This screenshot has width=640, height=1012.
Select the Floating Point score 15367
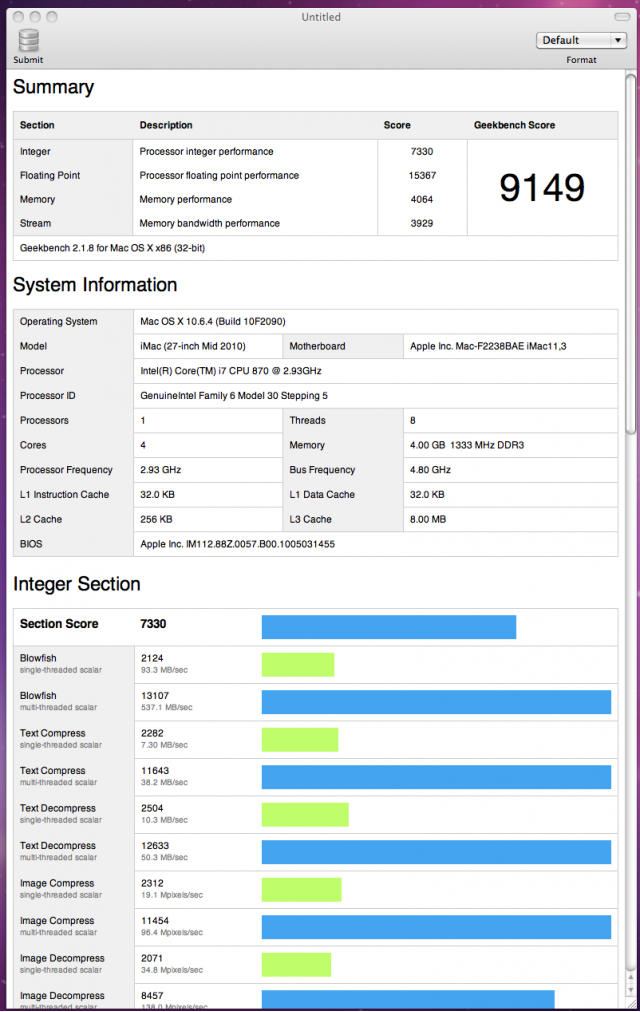422,176
